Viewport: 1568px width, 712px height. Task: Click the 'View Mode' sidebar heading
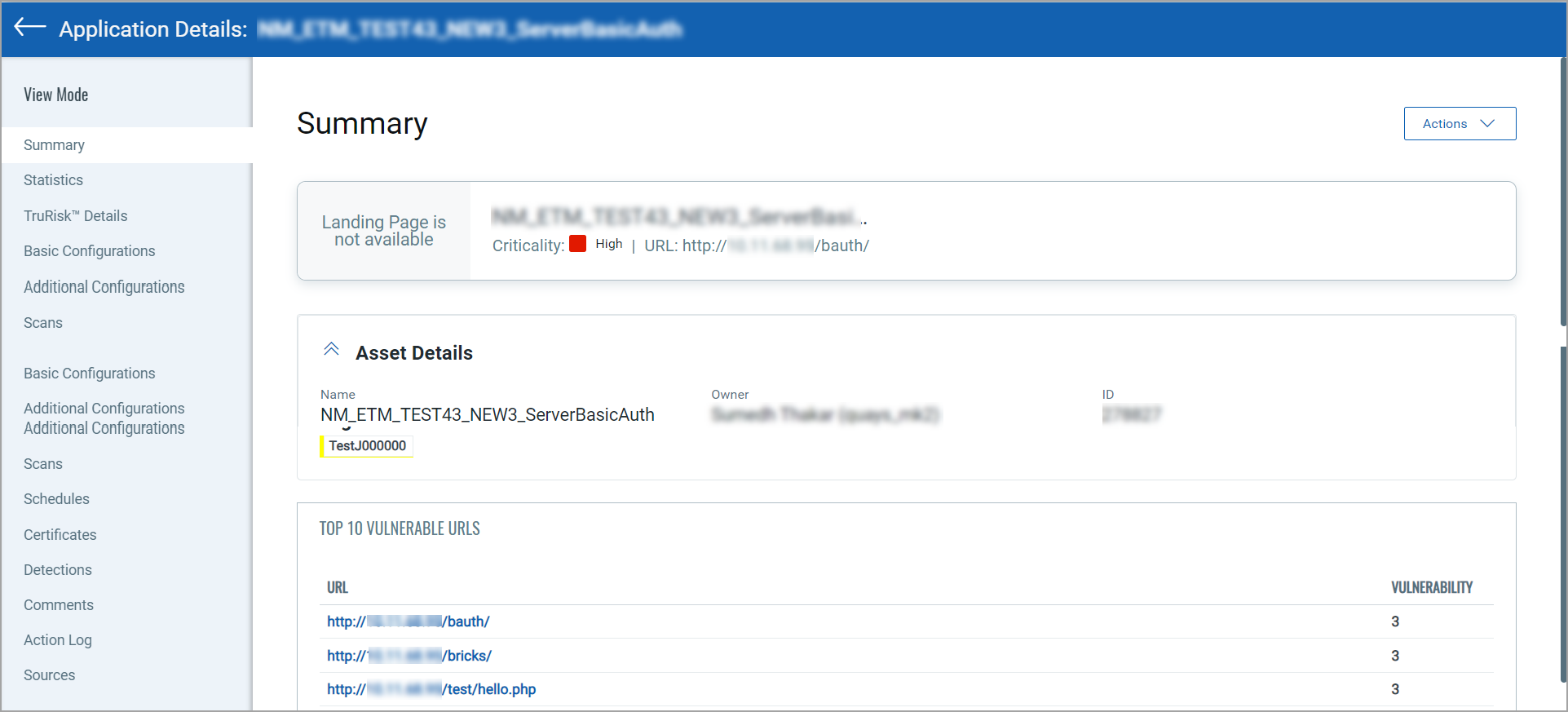pyautogui.click(x=55, y=95)
